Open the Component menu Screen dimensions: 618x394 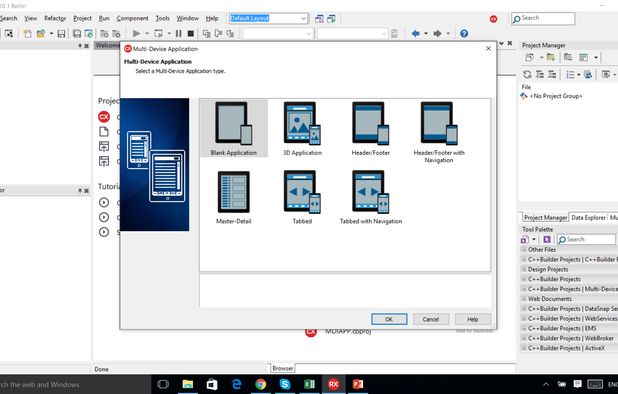coord(132,18)
